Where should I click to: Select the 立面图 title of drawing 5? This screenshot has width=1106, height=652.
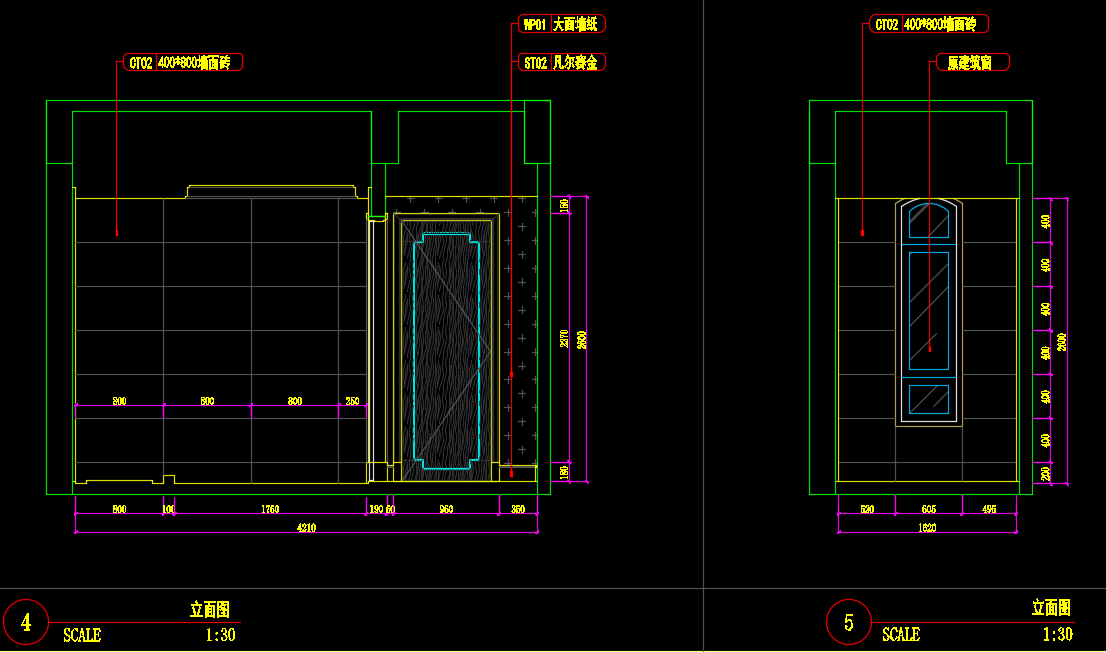click(1051, 607)
